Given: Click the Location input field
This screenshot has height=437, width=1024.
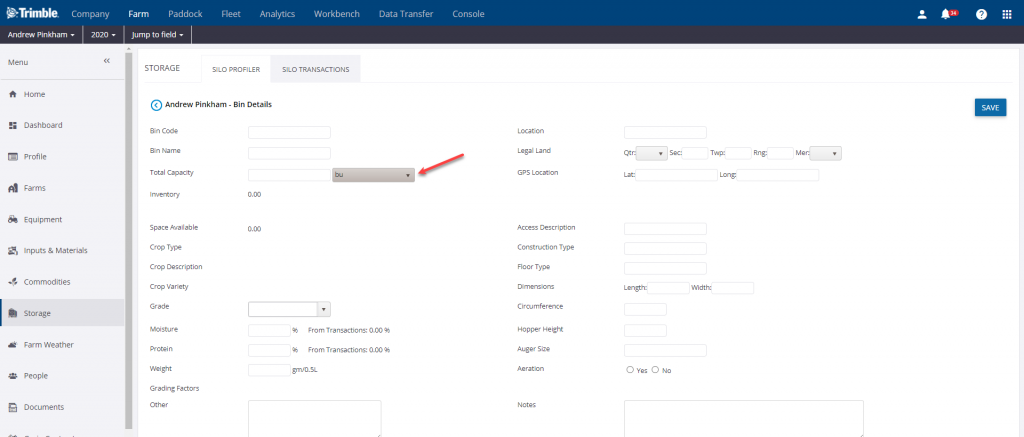Looking at the screenshot, I should (x=665, y=133).
